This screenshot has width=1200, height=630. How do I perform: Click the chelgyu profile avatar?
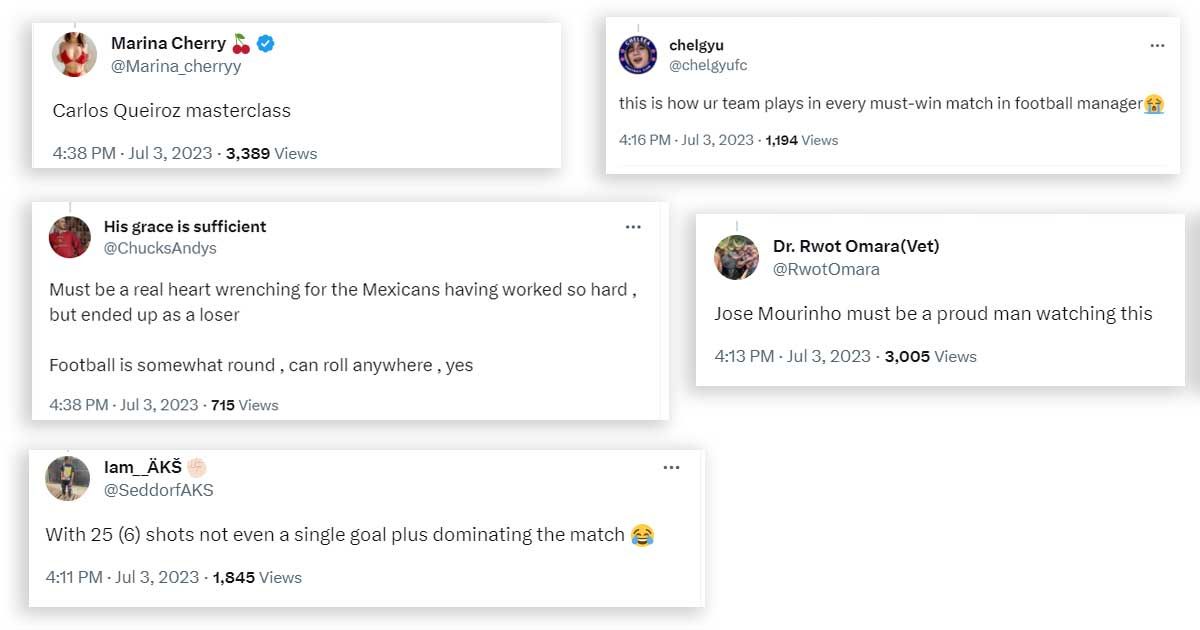pyautogui.click(x=638, y=55)
